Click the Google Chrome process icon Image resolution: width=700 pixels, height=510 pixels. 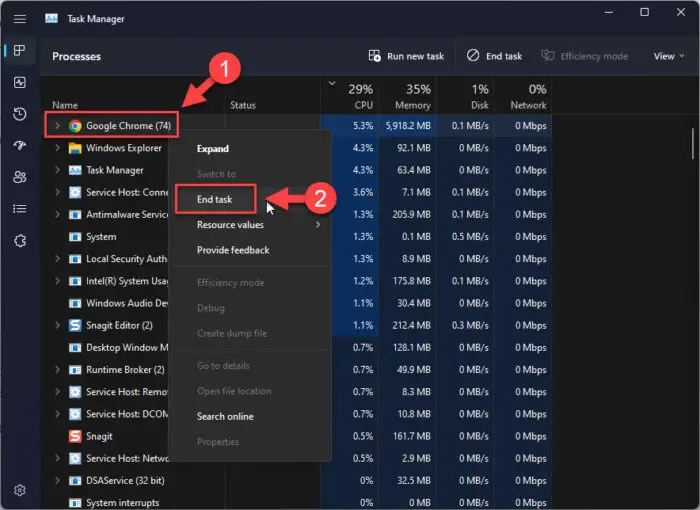75,126
